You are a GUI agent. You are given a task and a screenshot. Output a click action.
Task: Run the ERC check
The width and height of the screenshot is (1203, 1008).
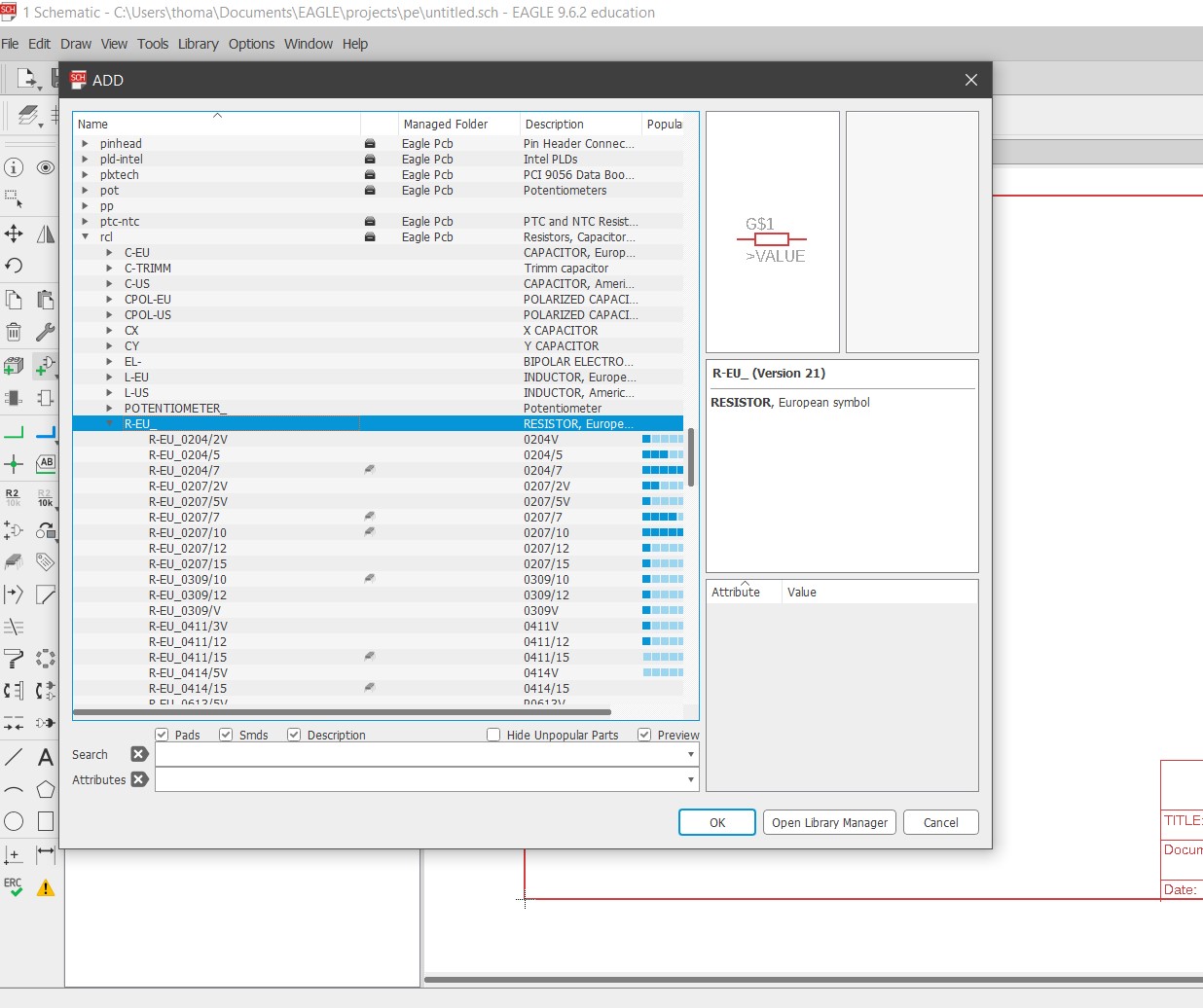(14, 886)
